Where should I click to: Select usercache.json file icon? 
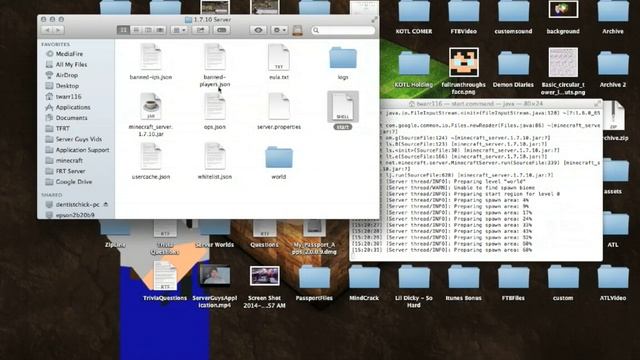click(151, 157)
